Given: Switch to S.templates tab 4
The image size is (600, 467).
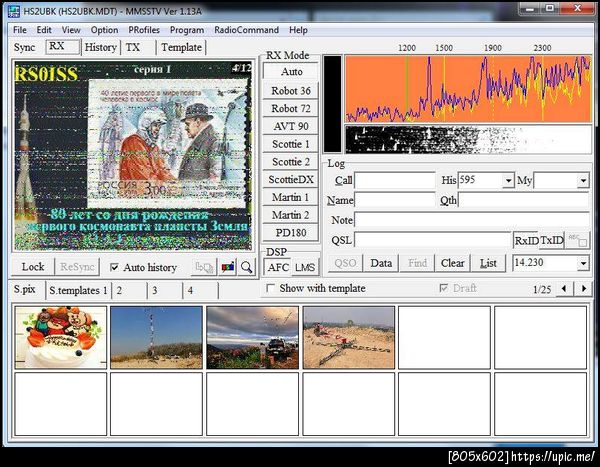Looking at the screenshot, I should [201, 291].
